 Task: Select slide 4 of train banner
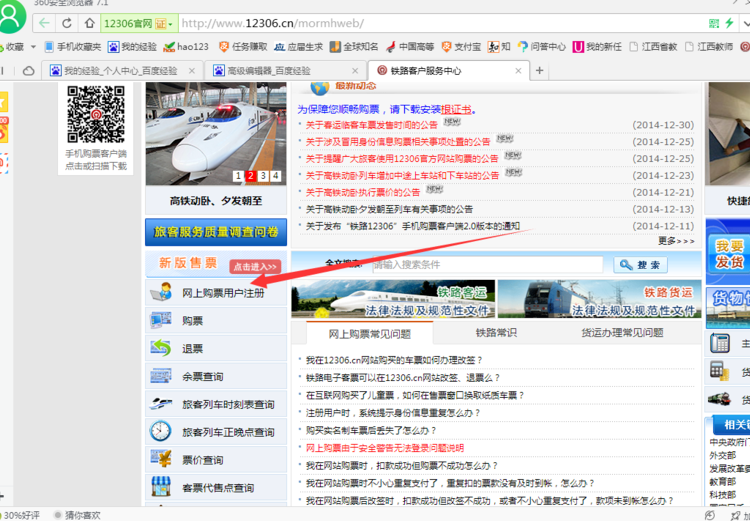tap(276, 176)
